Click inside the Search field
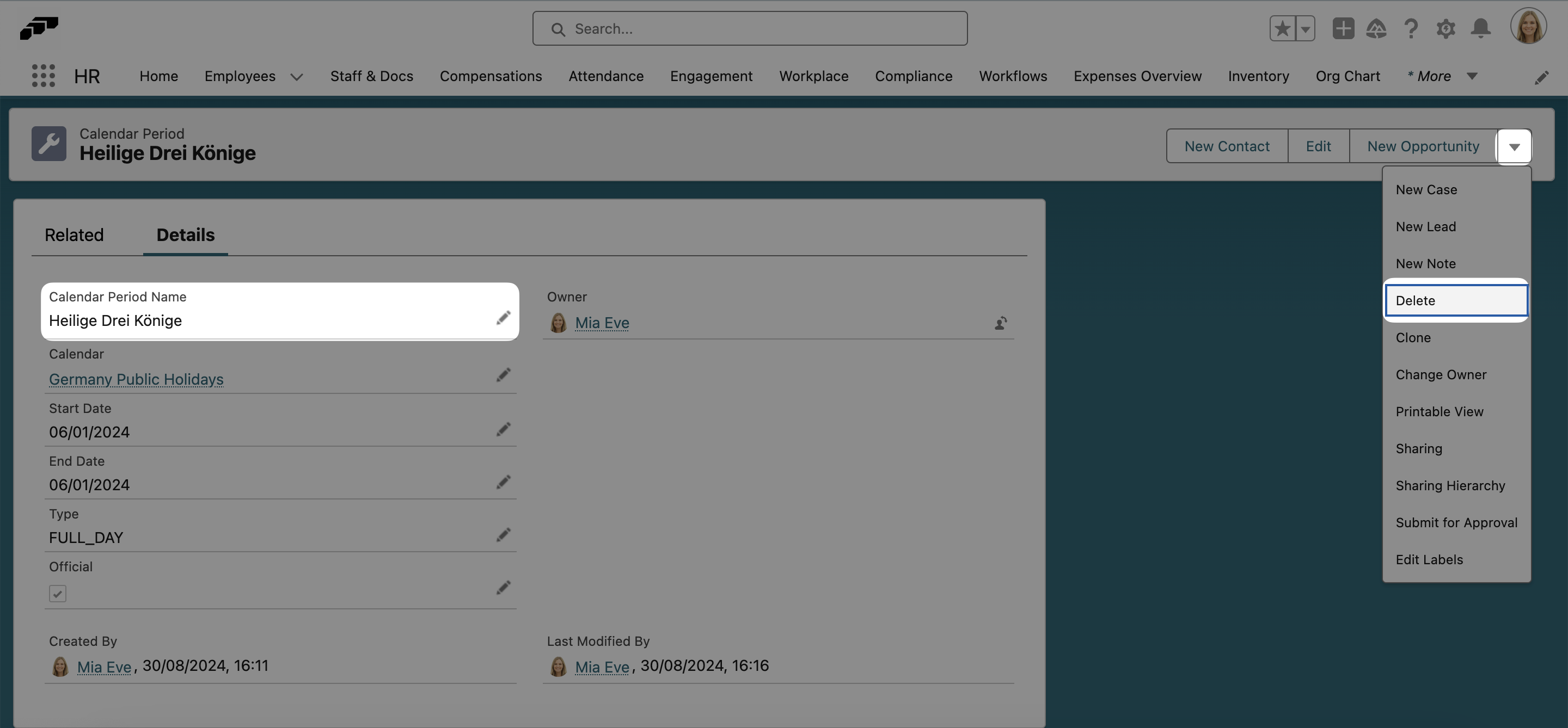 [749, 28]
